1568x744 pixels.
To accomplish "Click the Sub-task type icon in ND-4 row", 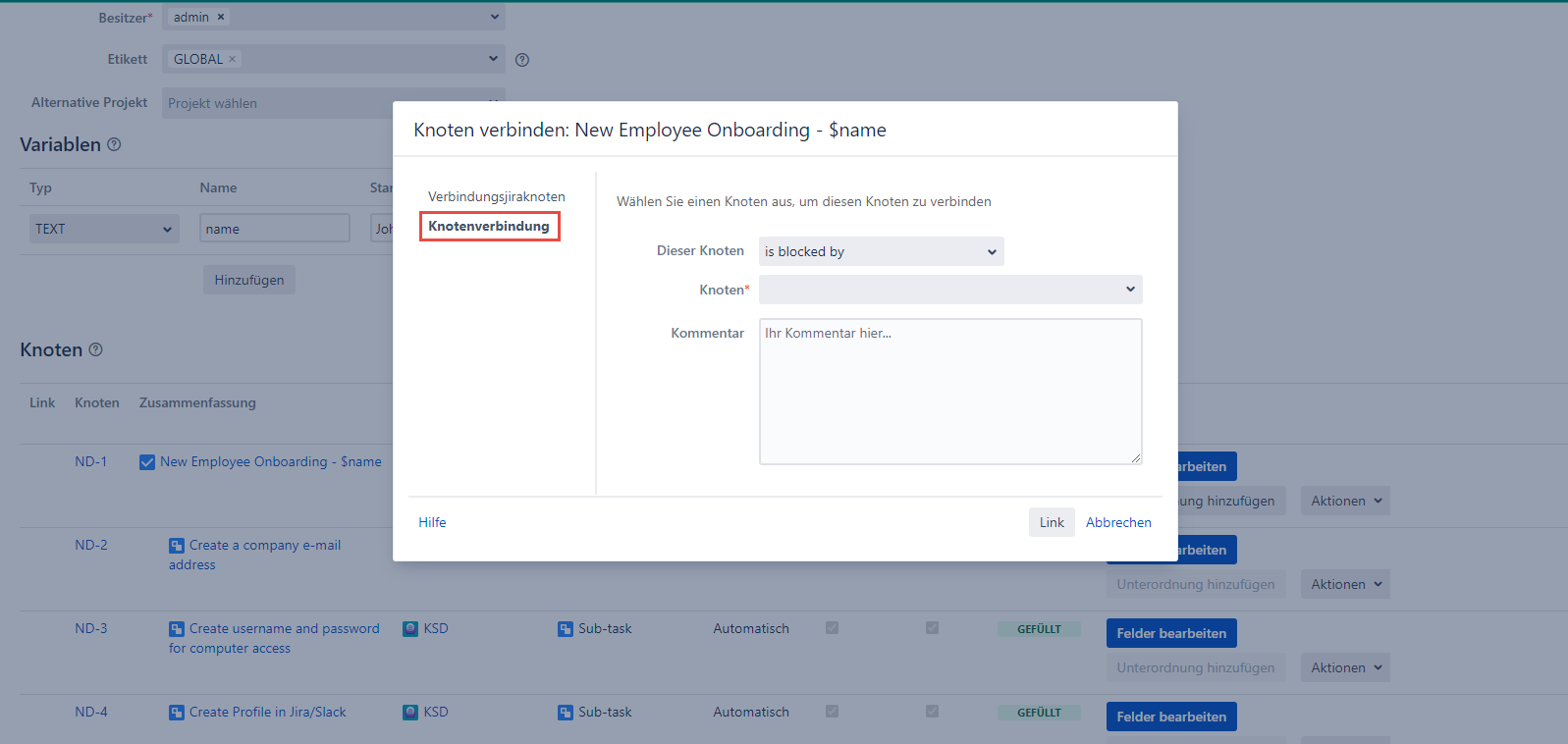I will [x=566, y=712].
